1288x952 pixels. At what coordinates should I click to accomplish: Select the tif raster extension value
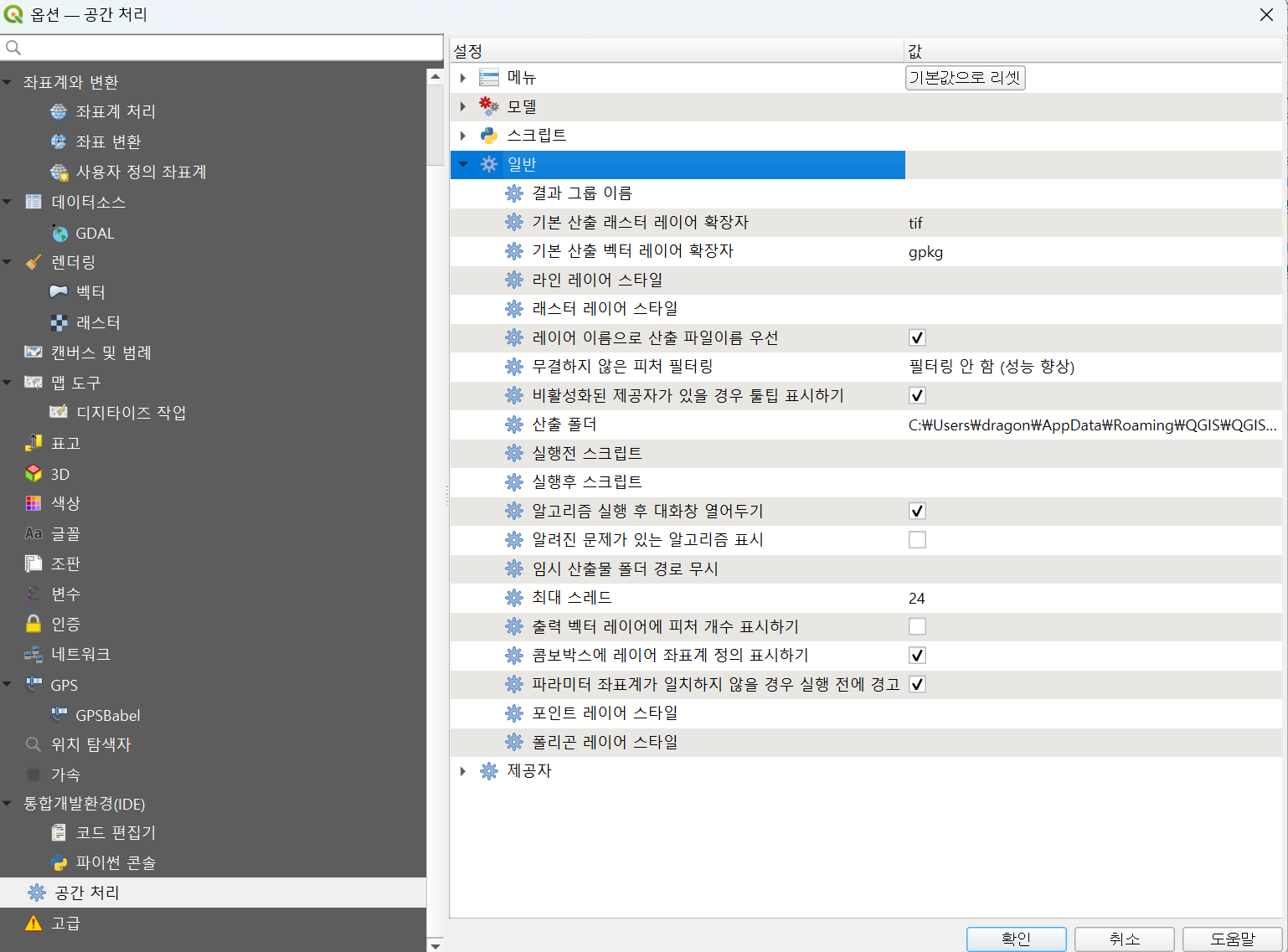915,223
